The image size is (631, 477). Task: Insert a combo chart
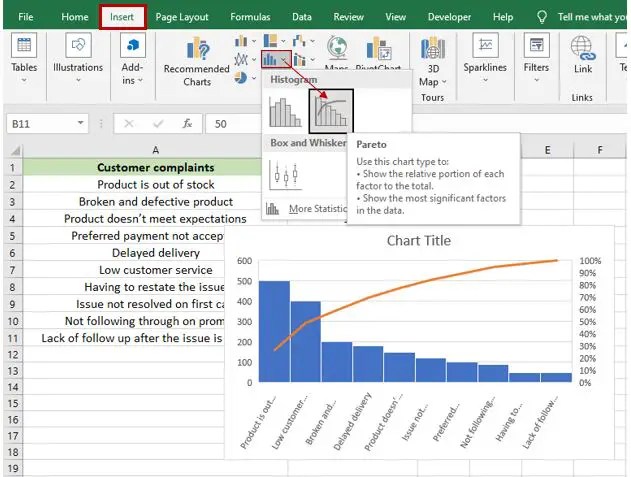click(x=299, y=60)
